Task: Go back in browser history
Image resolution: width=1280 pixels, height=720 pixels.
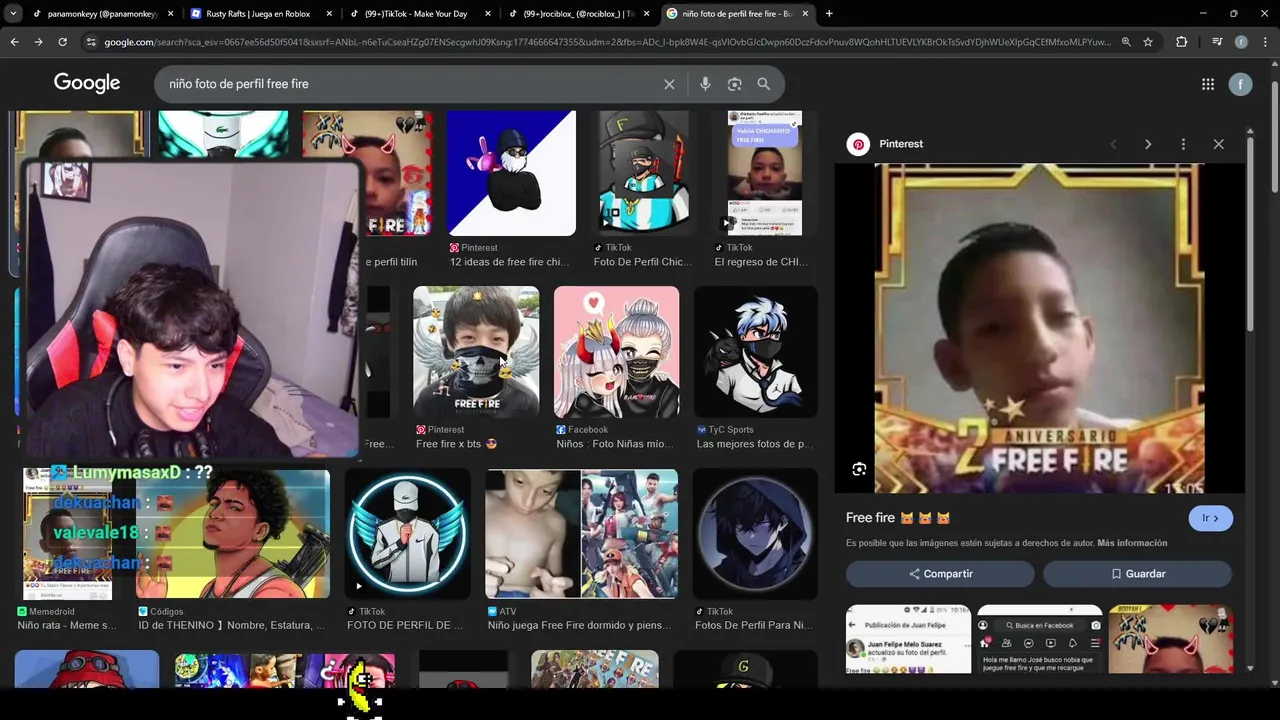Action: [x=14, y=42]
